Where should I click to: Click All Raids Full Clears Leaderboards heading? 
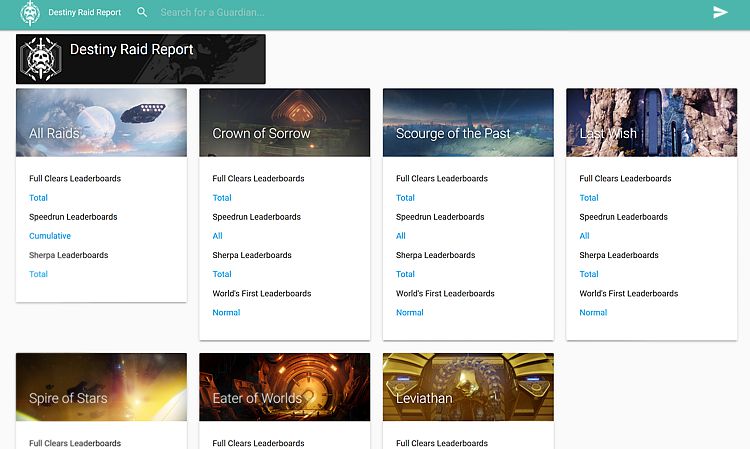[75, 178]
